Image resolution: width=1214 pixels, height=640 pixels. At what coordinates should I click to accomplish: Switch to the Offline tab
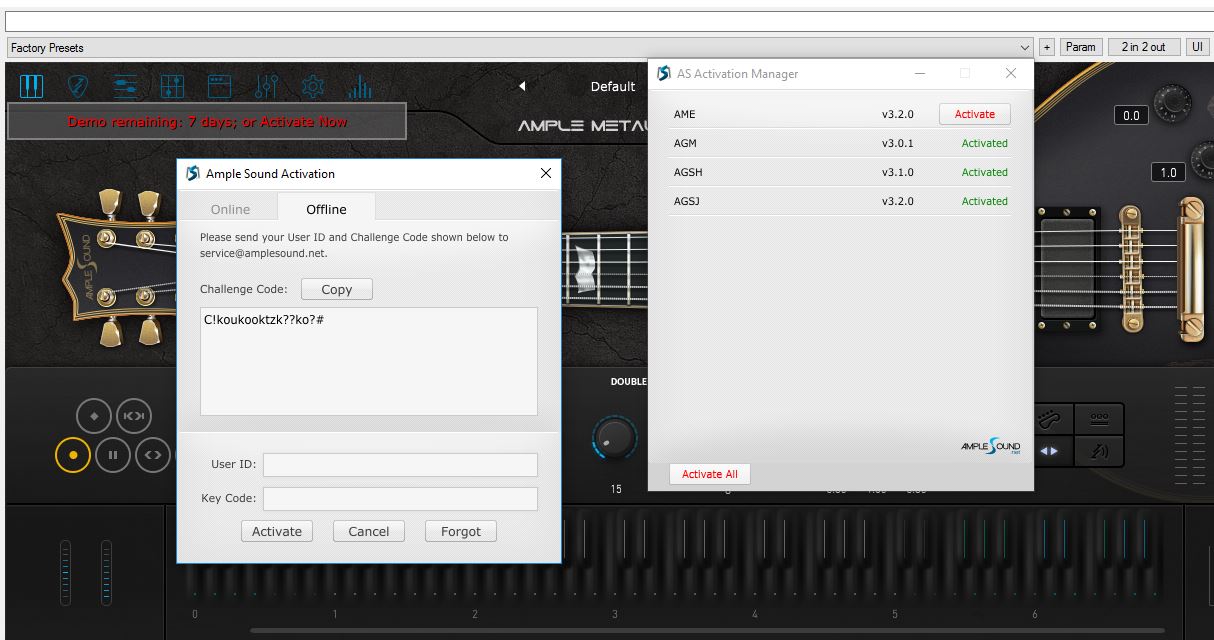[326, 209]
